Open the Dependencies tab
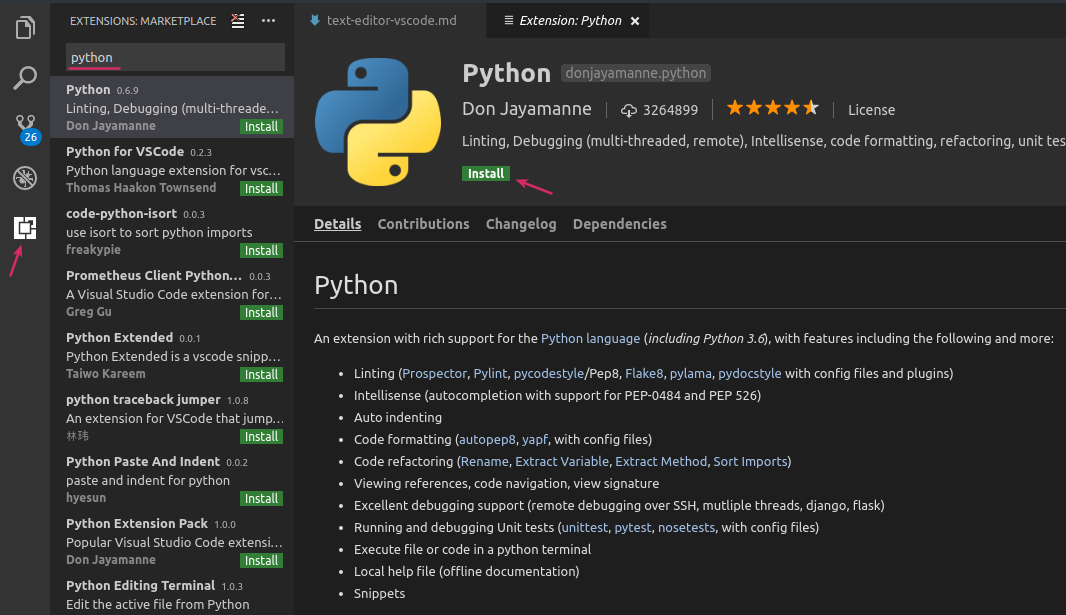Viewport: 1066px width, 615px height. (x=619, y=224)
